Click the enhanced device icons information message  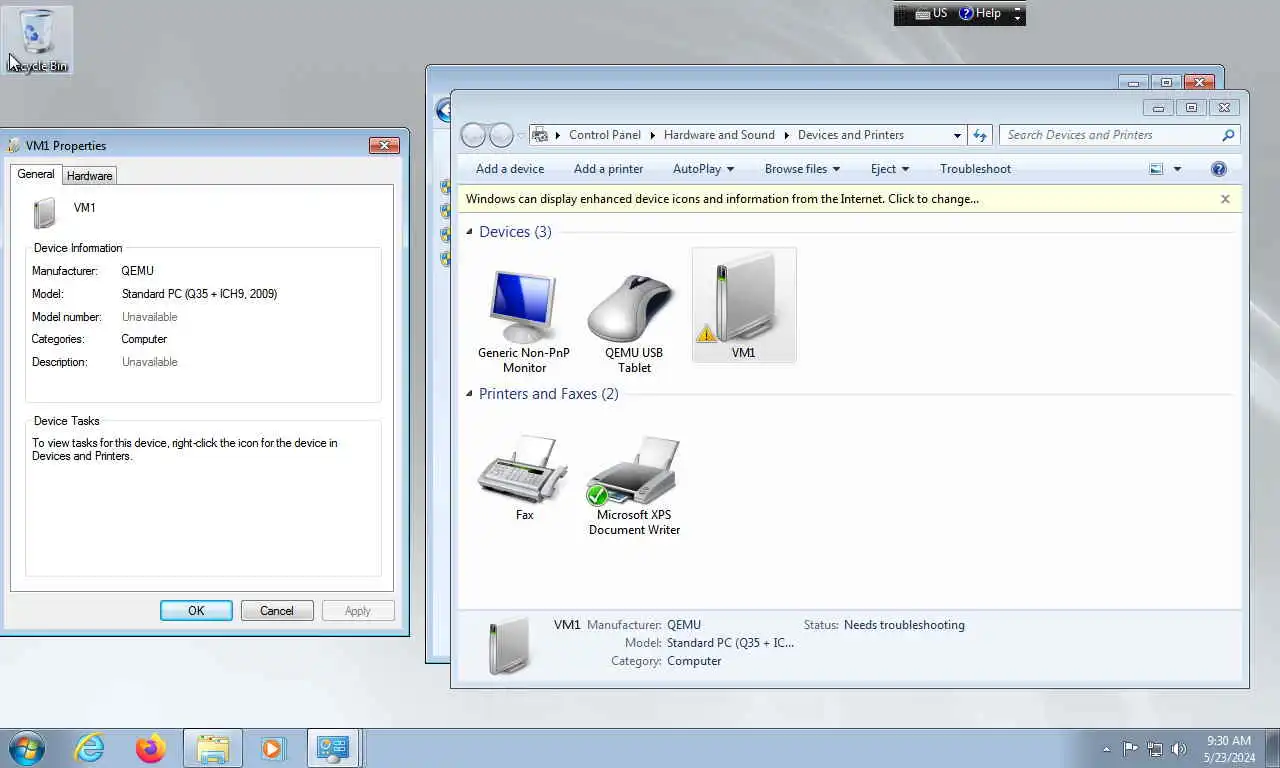722,199
